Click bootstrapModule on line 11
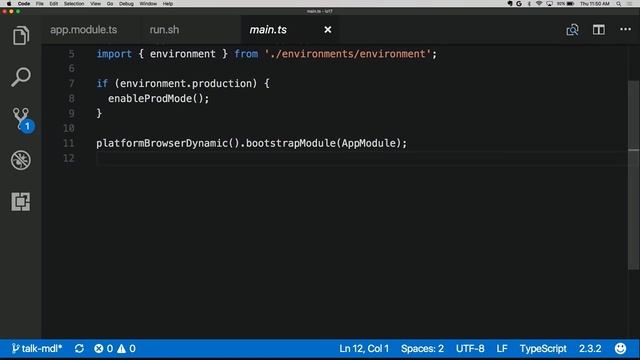The height and width of the screenshot is (360, 640). (x=291, y=143)
